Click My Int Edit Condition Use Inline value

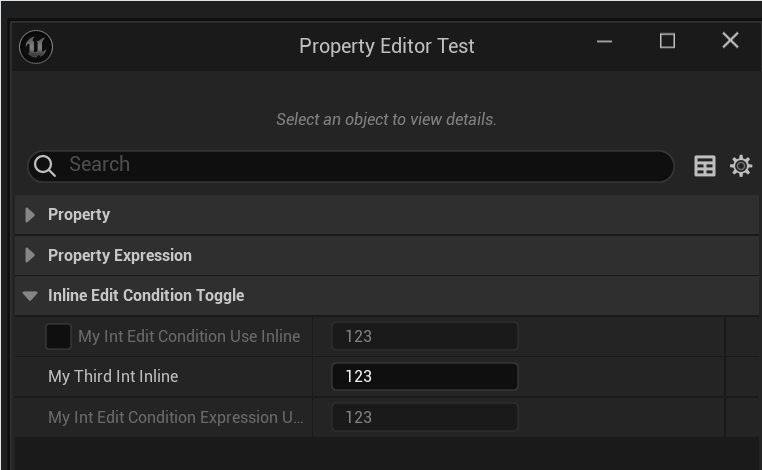[424, 337]
